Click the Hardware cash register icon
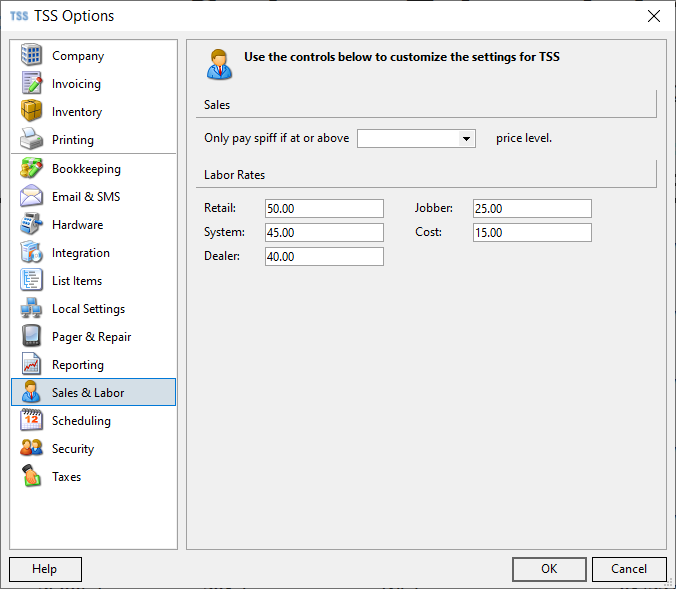Screen dimensions: 676x589 click(31, 224)
